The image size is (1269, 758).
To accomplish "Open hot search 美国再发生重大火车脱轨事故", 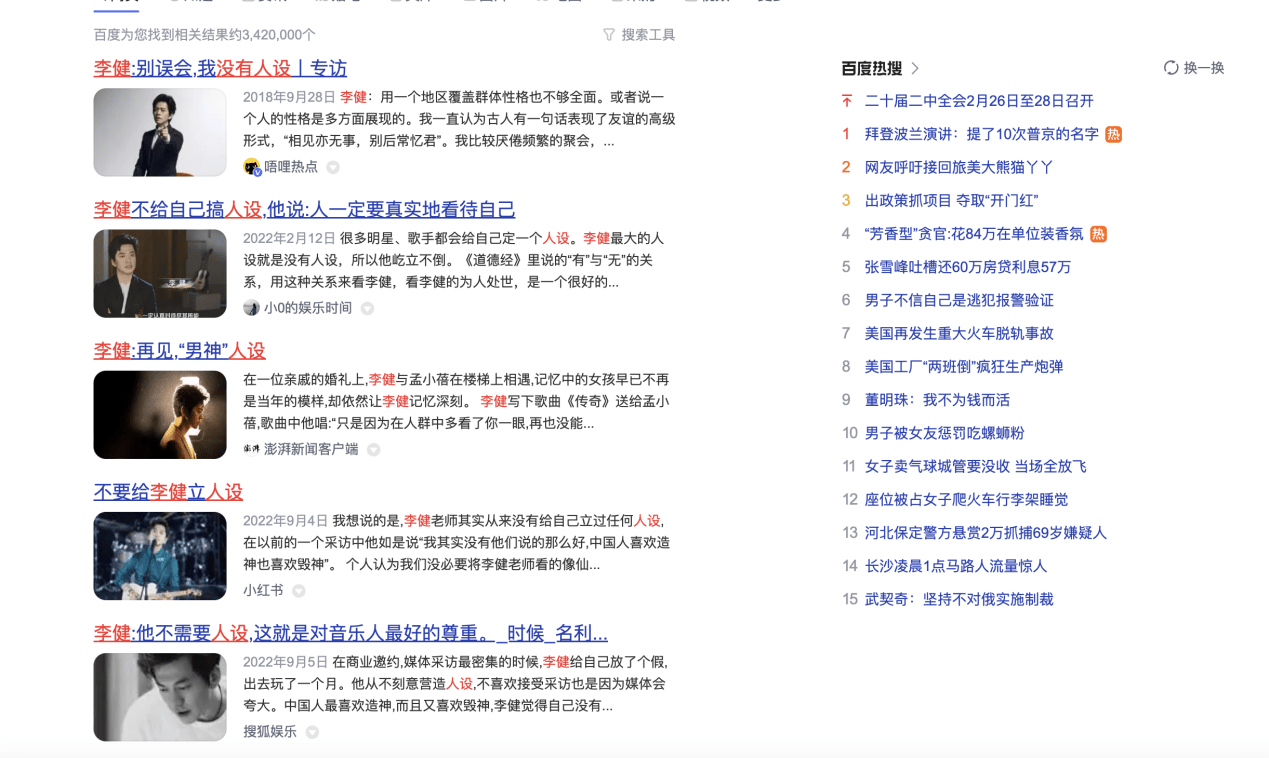I will click(959, 333).
